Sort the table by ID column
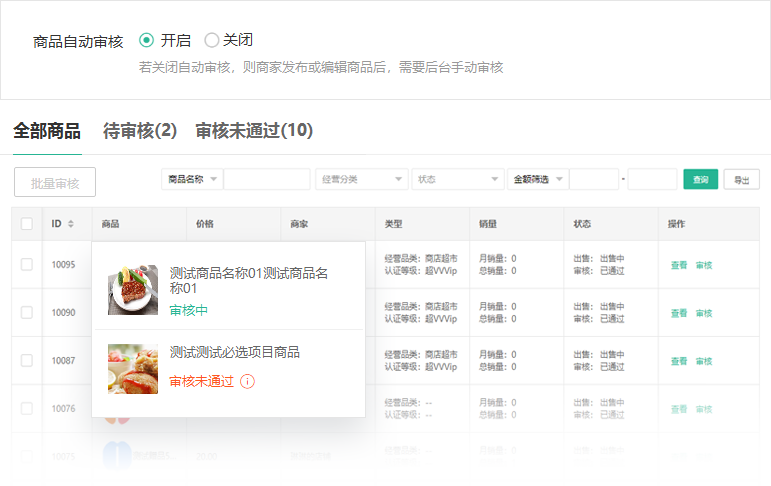Image resolution: width=771 pixels, height=486 pixels. pos(71,224)
